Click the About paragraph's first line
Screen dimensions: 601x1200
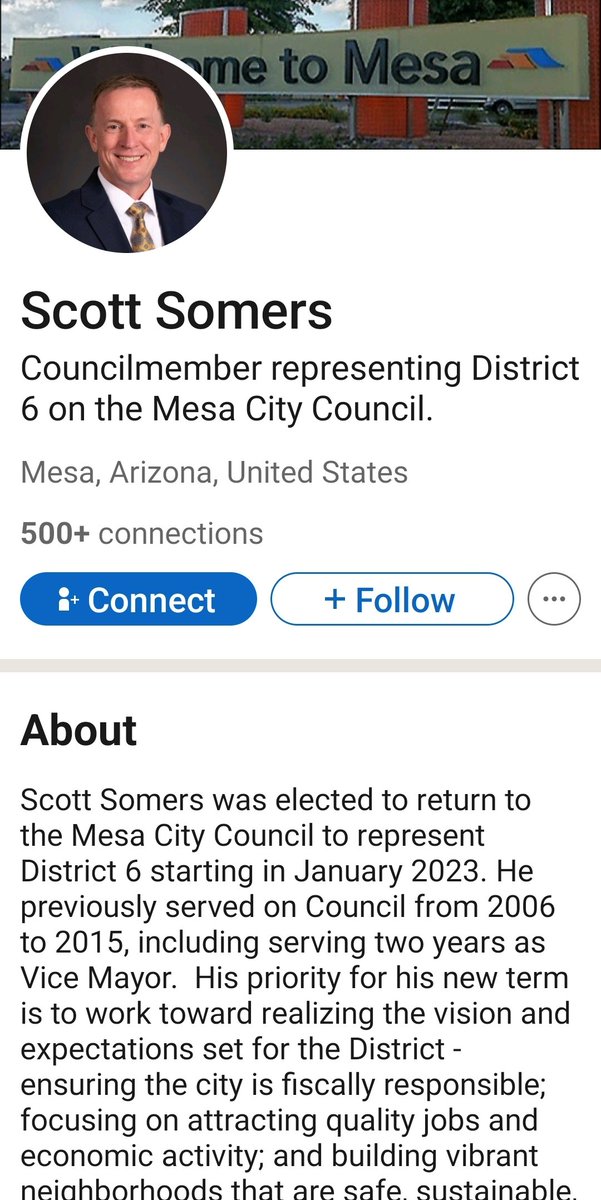276,800
